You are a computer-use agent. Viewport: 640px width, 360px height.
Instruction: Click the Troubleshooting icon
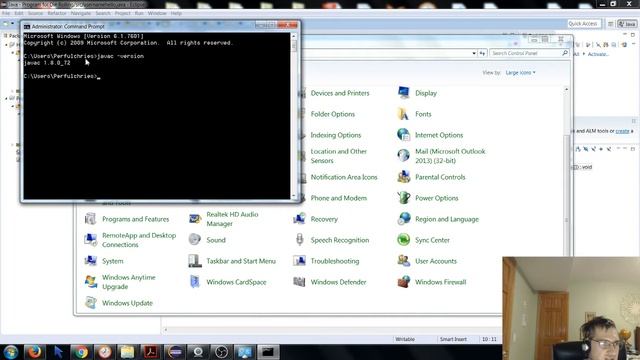tap(299, 261)
